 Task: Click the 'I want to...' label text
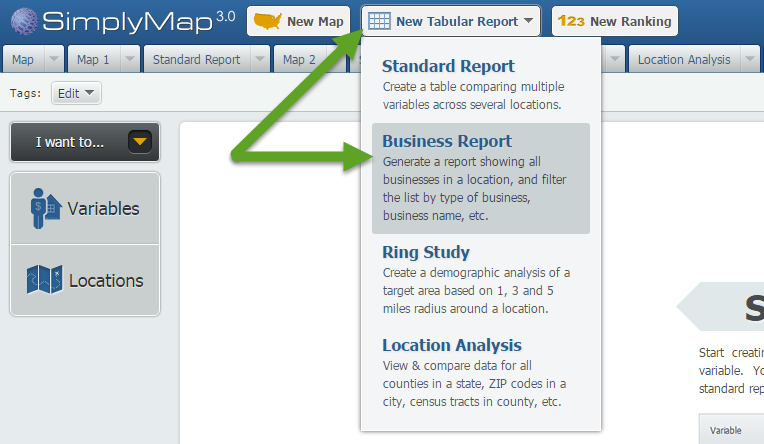pos(70,142)
